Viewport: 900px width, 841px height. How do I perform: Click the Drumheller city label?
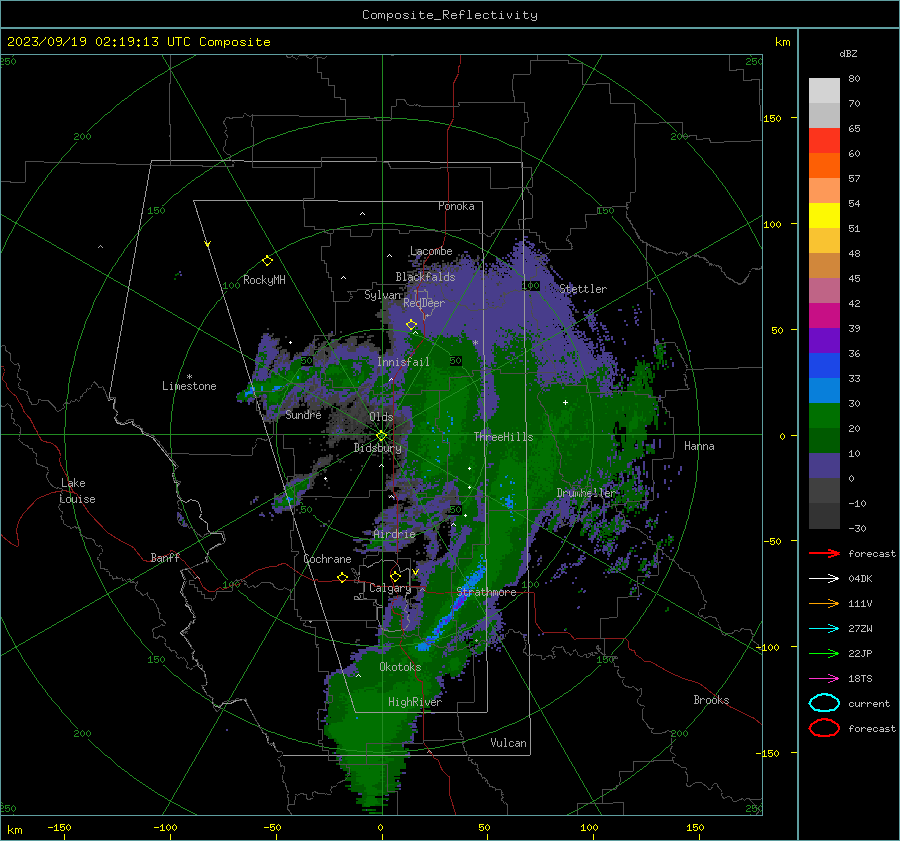point(585,493)
